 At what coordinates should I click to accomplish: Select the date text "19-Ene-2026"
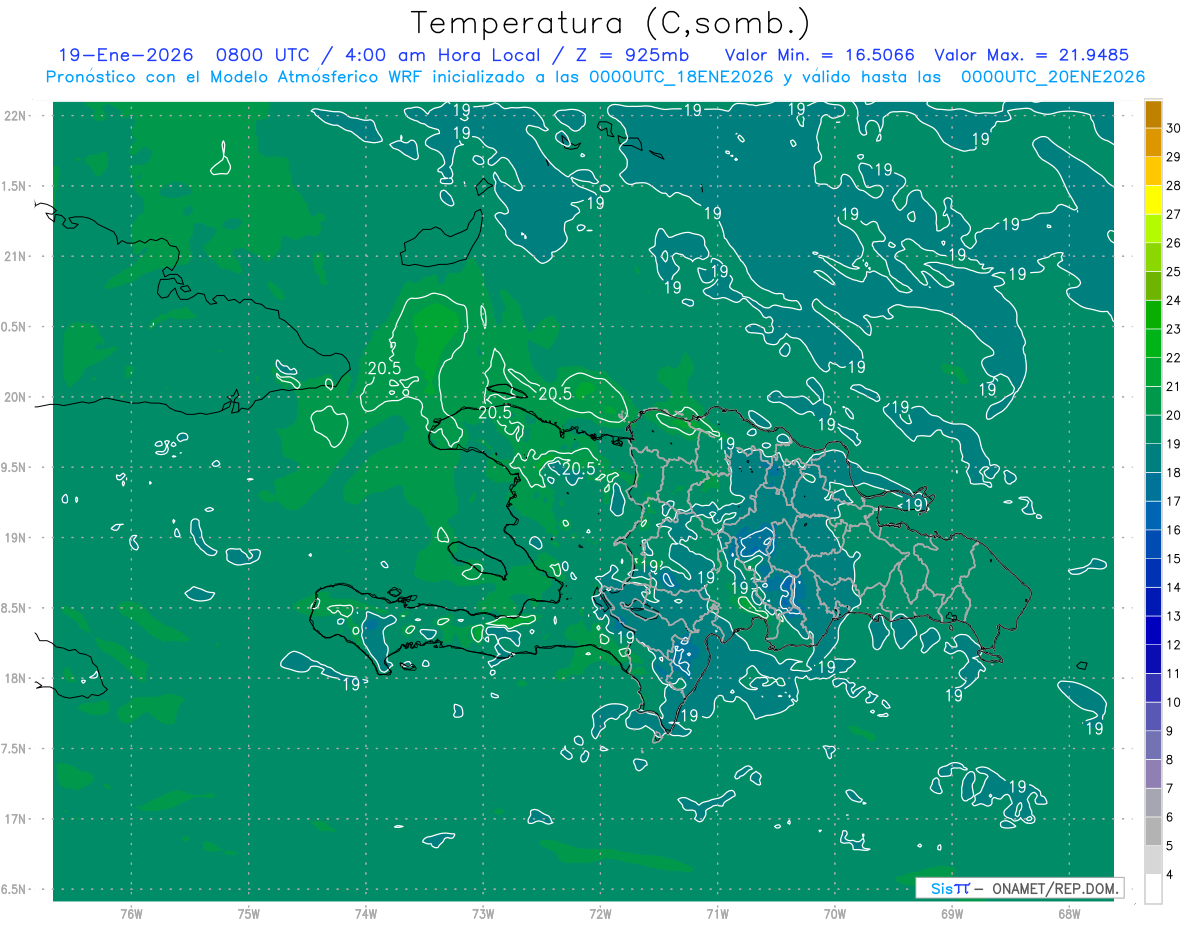click(125, 55)
